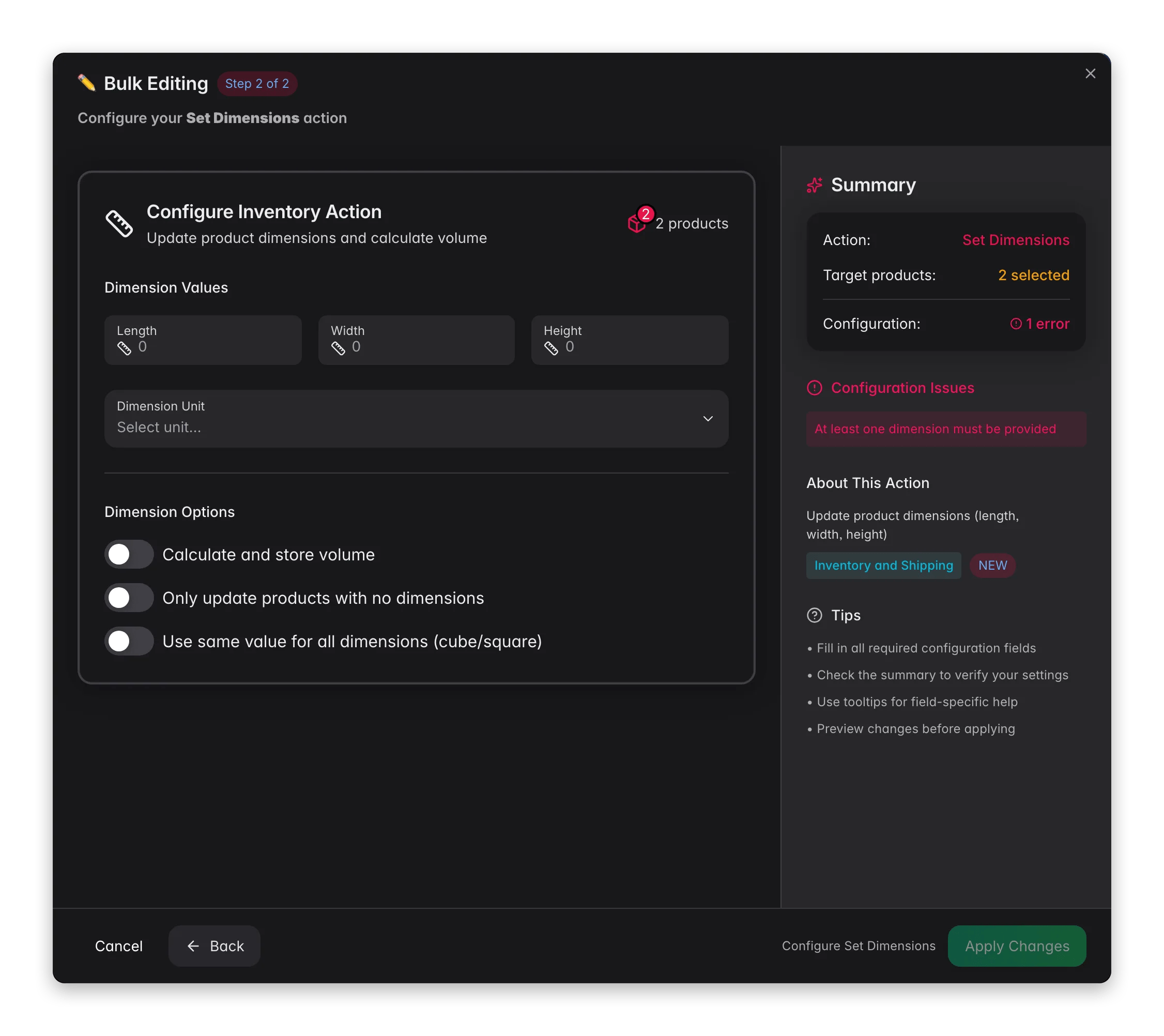
Task: Click the Target products label
Action: click(x=879, y=275)
